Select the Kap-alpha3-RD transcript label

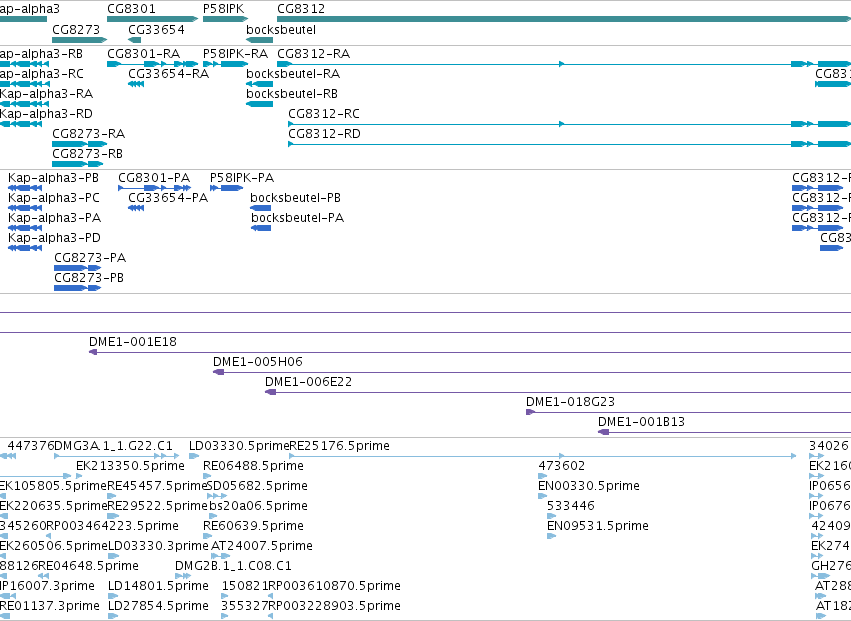pyautogui.click(x=46, y=113)
